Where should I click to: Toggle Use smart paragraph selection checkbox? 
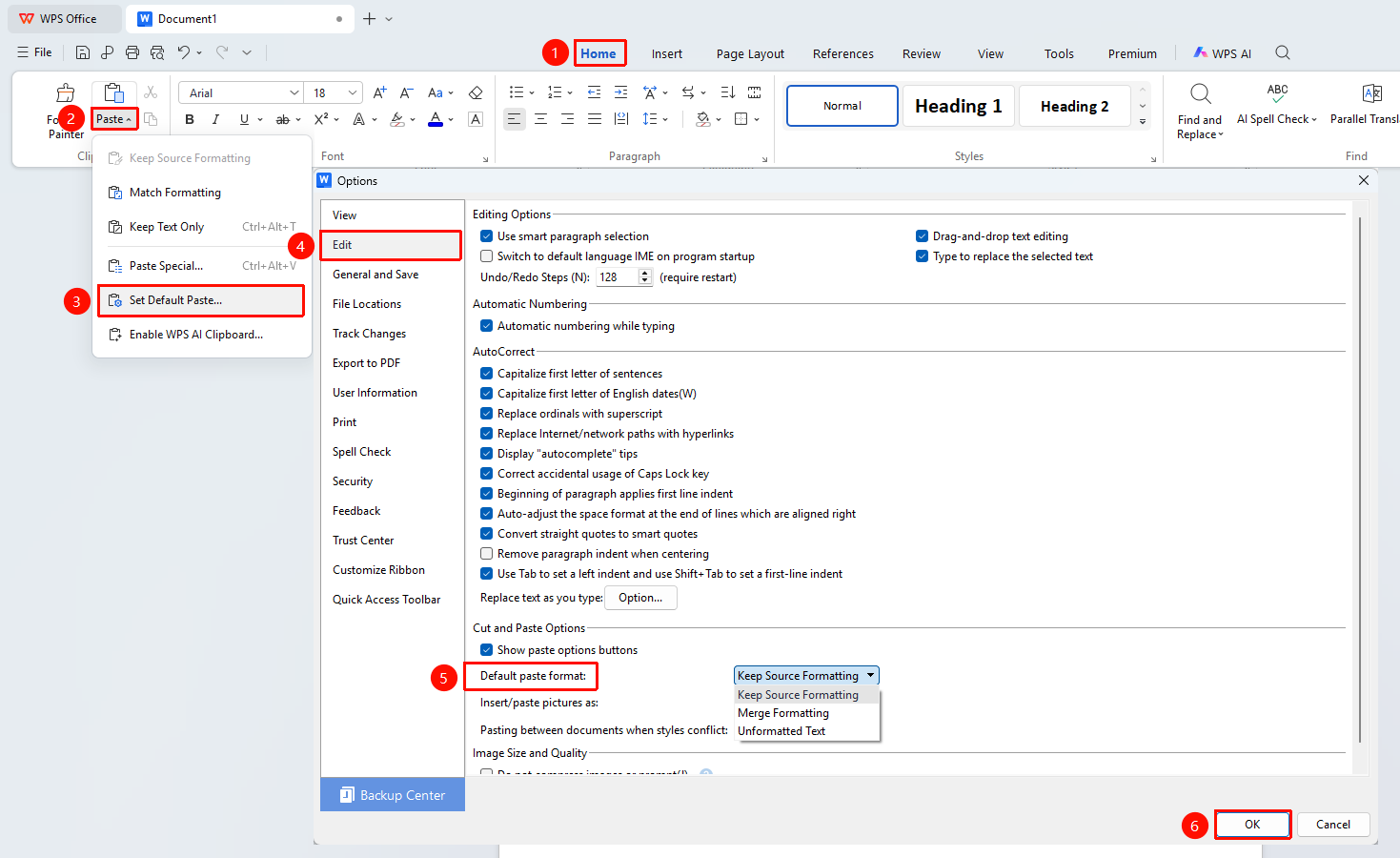(x=487, y=236)
